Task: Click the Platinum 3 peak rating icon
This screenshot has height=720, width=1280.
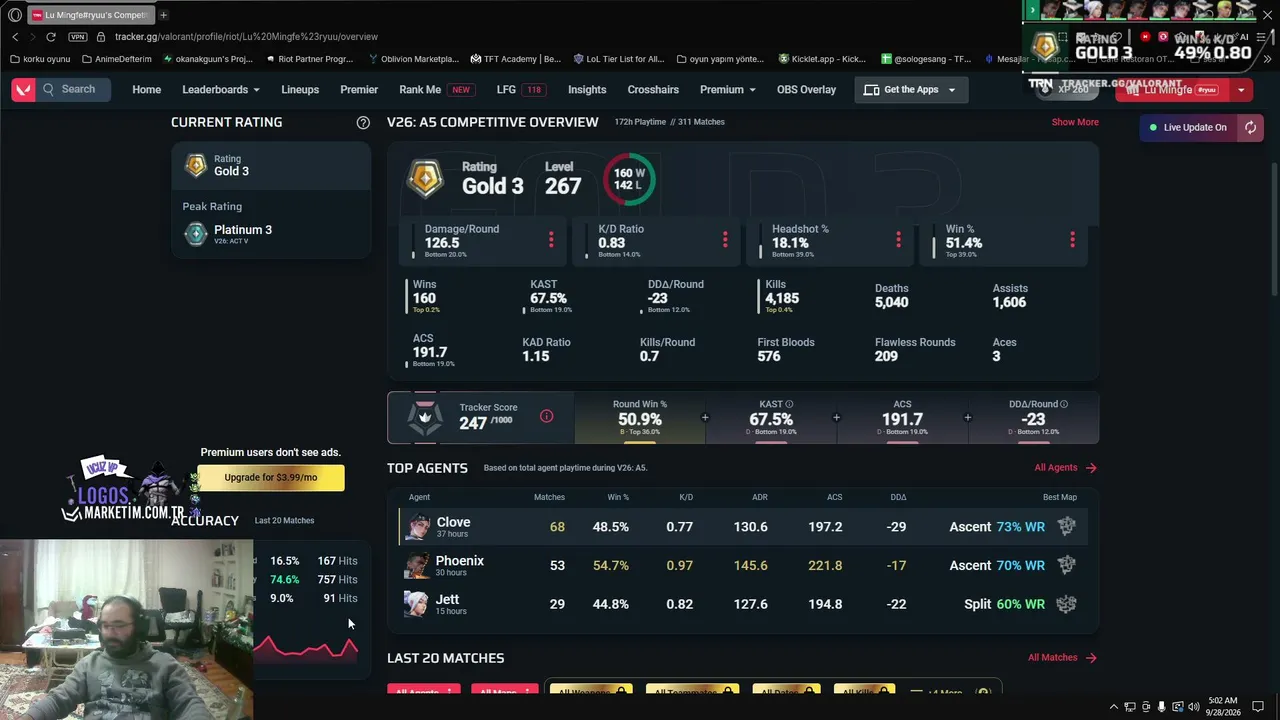Action: (x=196, y=234)
